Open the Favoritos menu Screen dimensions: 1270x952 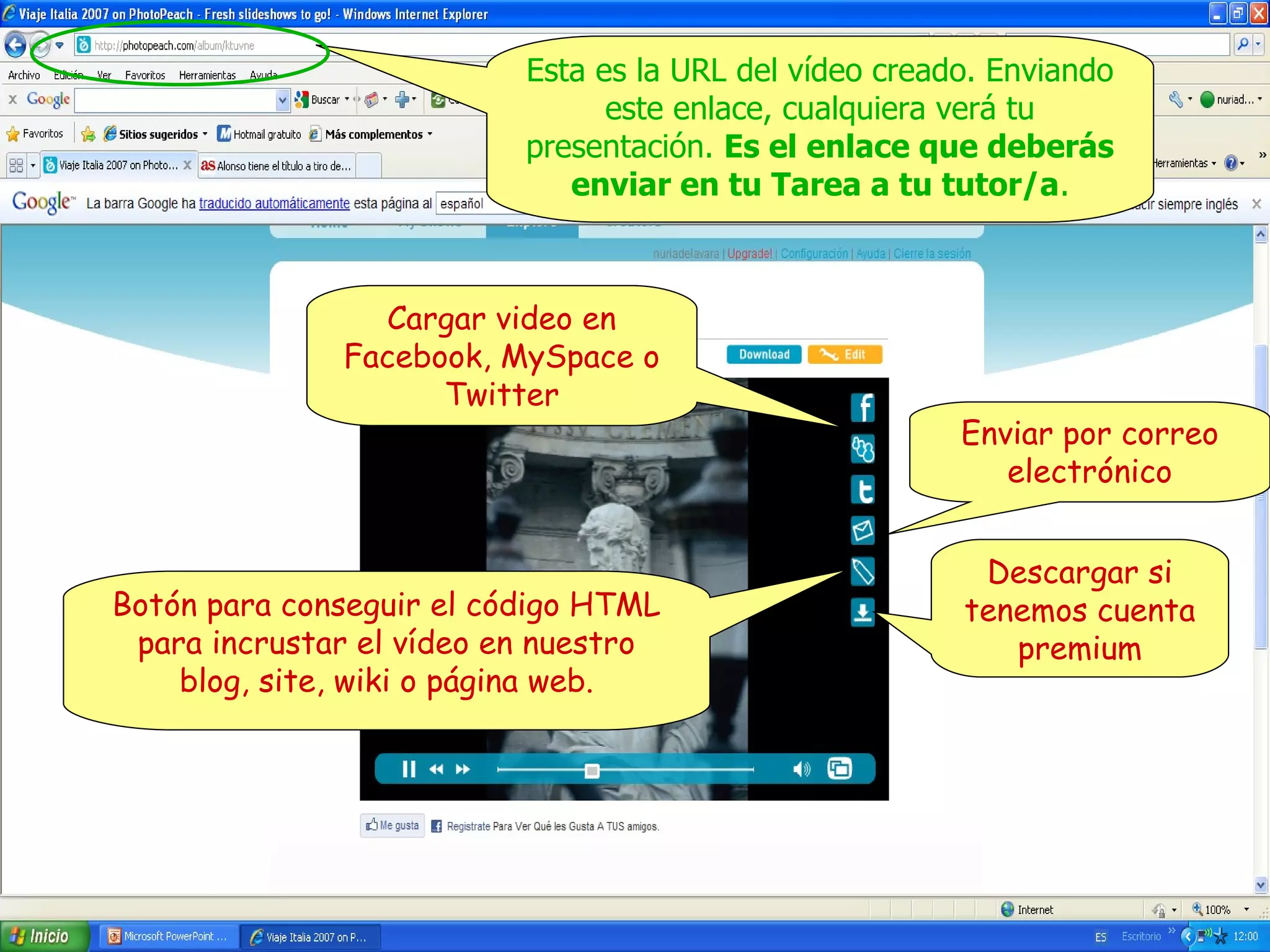(x=145, y=75)
